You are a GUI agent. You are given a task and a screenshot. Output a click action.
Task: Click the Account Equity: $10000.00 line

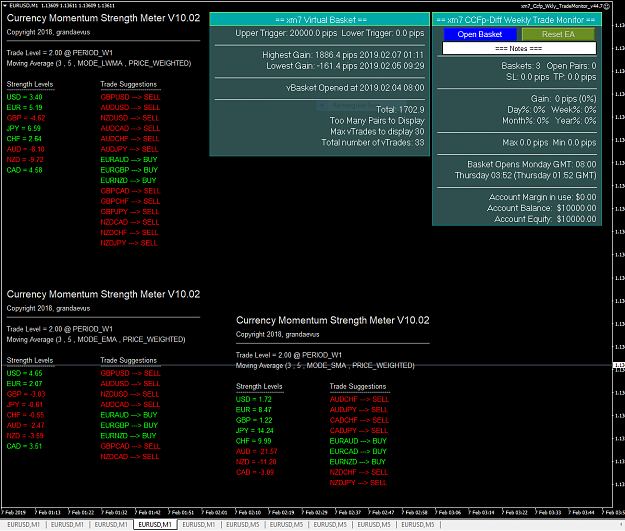[x=545, y=219]
